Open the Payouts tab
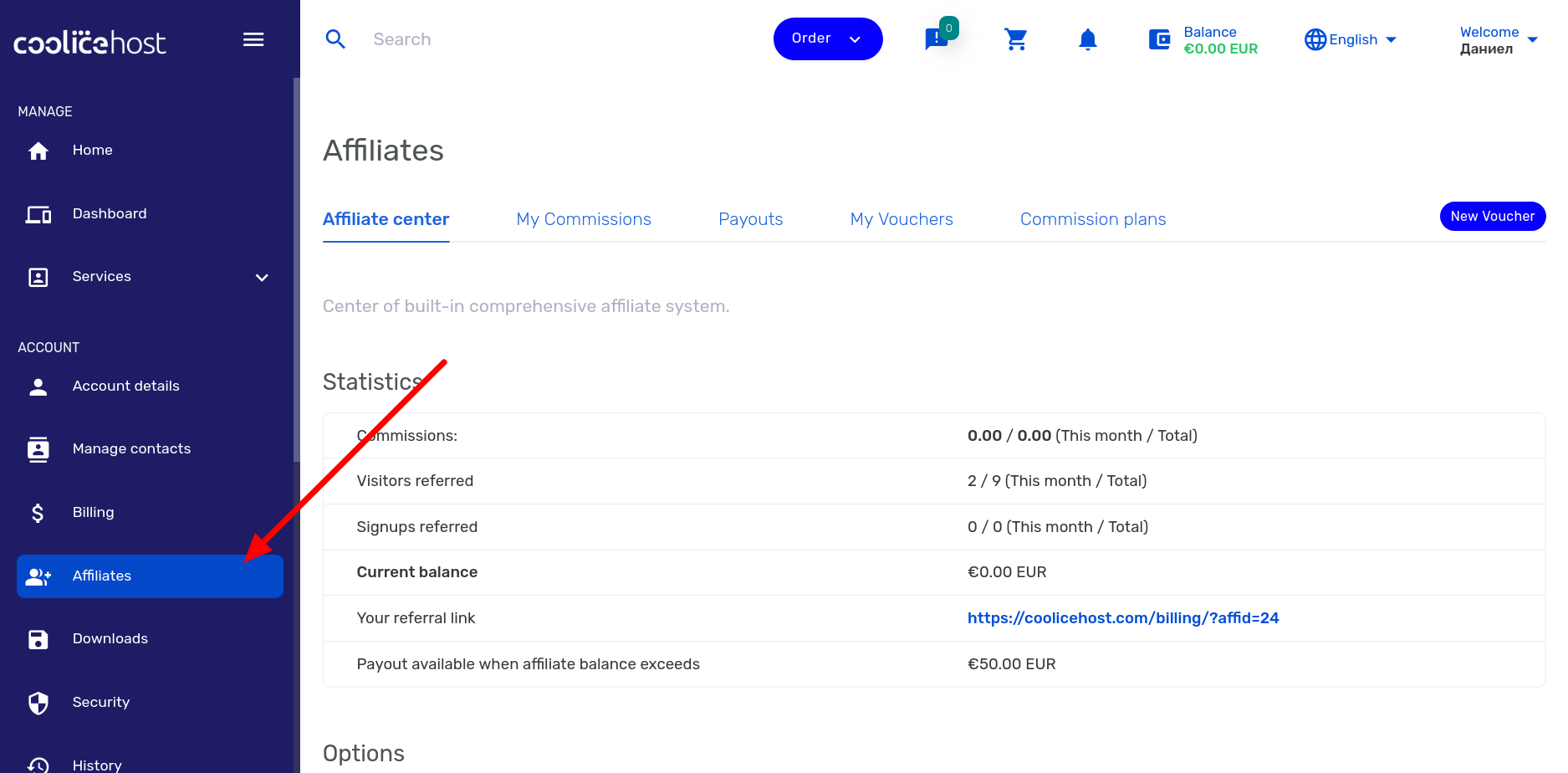The height and width of the screenshot is (773, 1568). pos(750,219)
